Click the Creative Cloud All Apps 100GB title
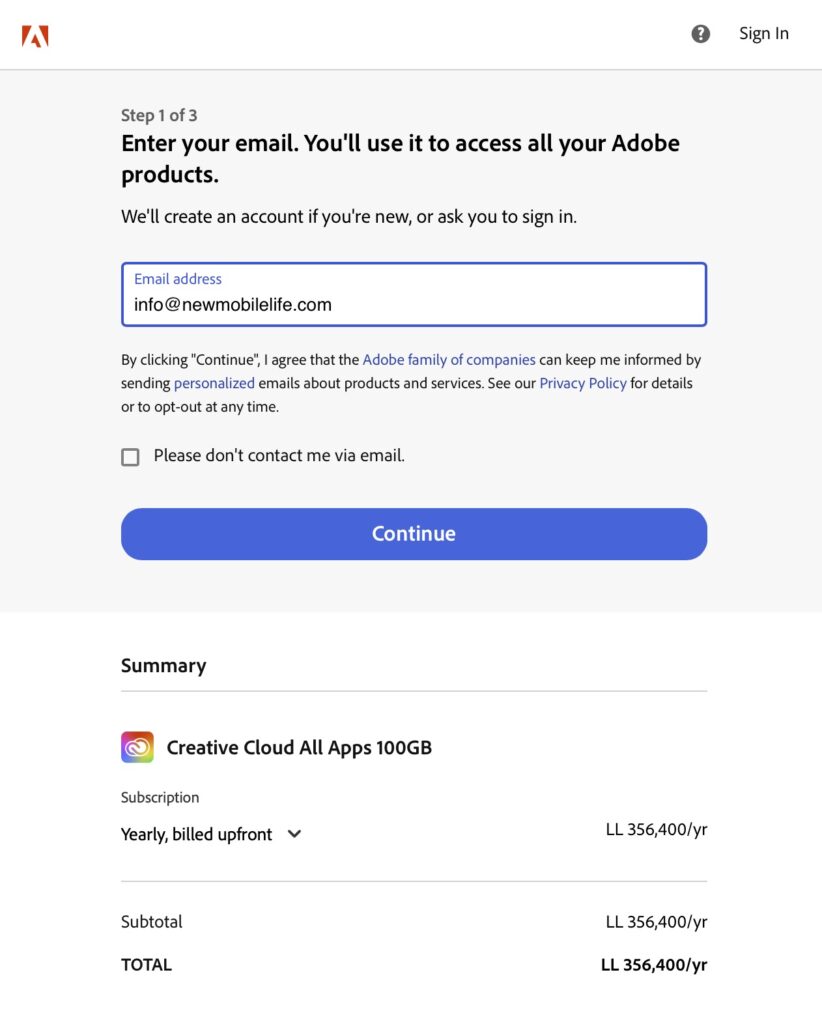This screenshot has height=1024, width=822. 299,747
